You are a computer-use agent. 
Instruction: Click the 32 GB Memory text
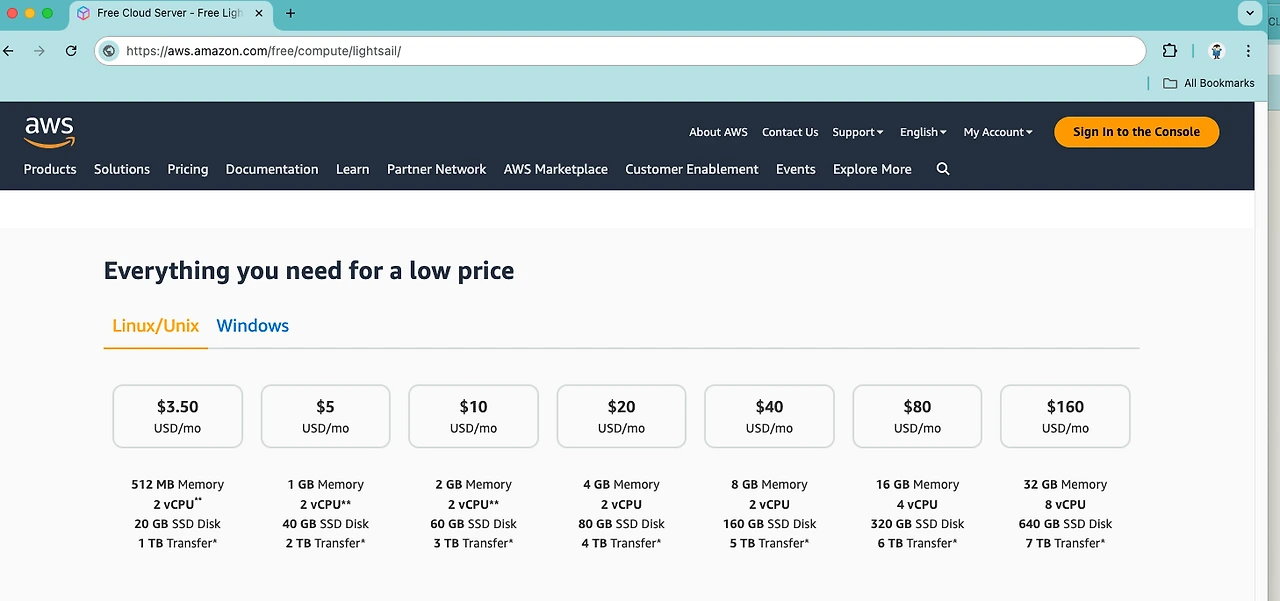(x=1065, y=484)
